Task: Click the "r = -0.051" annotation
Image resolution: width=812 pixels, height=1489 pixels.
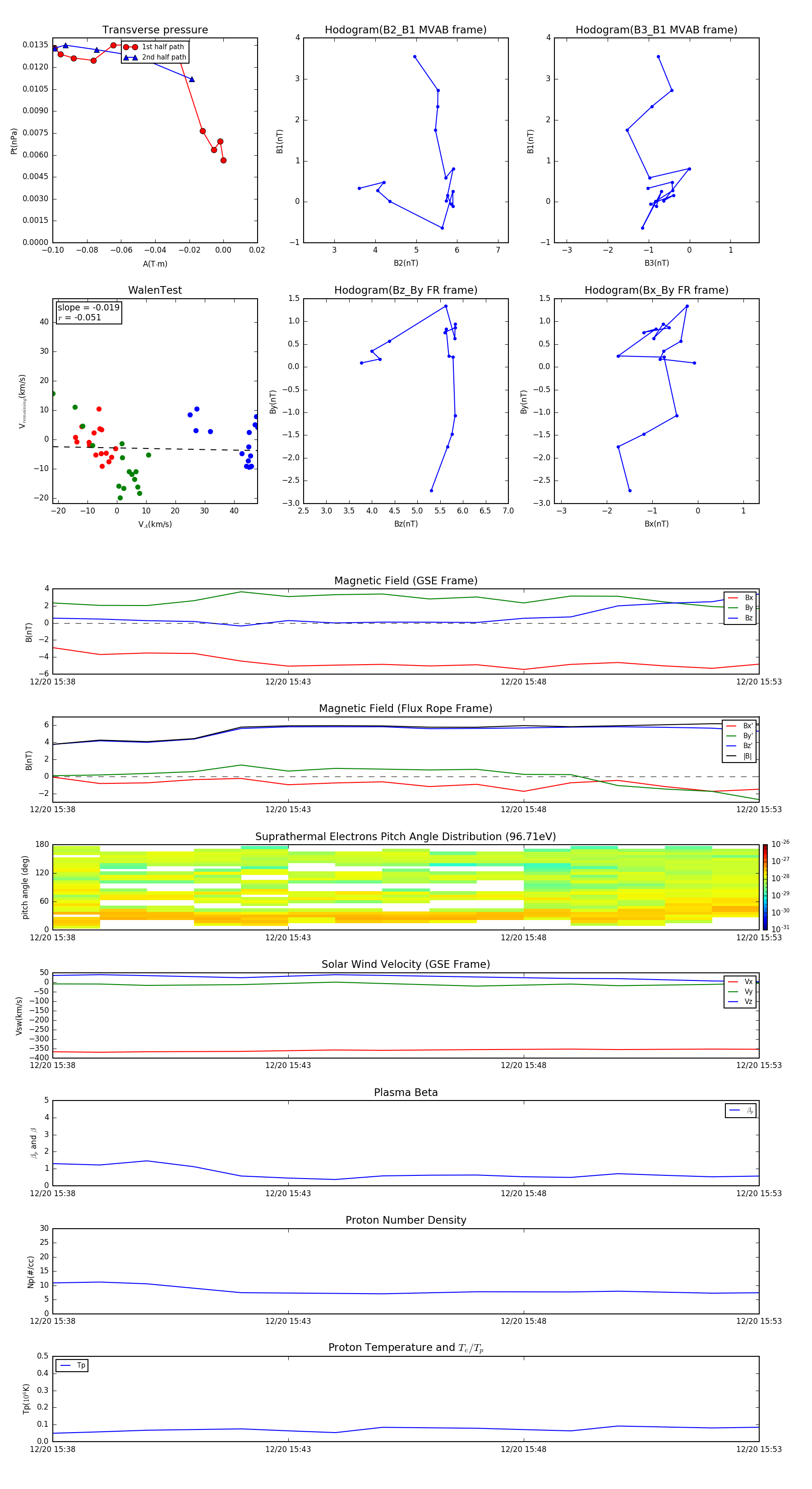Action: coord(80,317)
